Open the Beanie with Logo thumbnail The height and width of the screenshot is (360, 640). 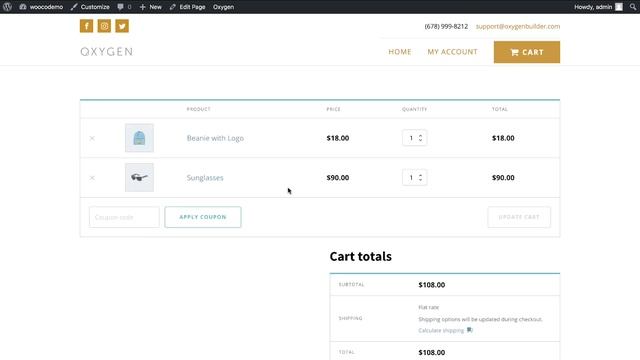pyautogui.click(x=139, y=138)
